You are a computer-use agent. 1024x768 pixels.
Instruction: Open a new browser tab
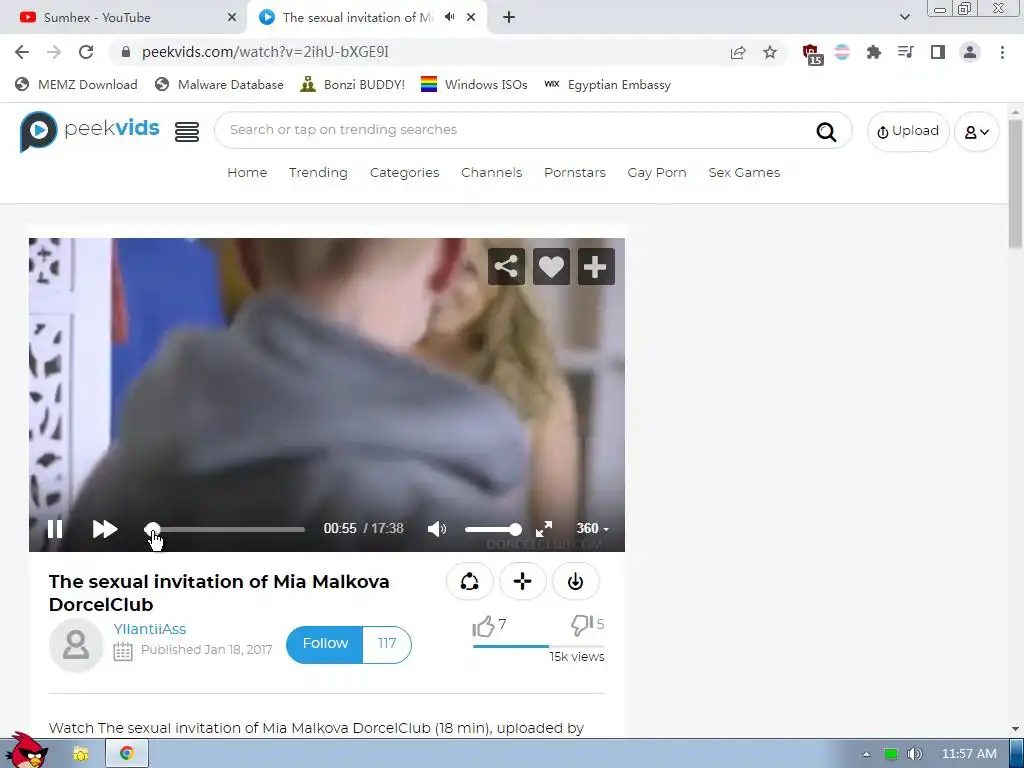click(x=509, y=18)
